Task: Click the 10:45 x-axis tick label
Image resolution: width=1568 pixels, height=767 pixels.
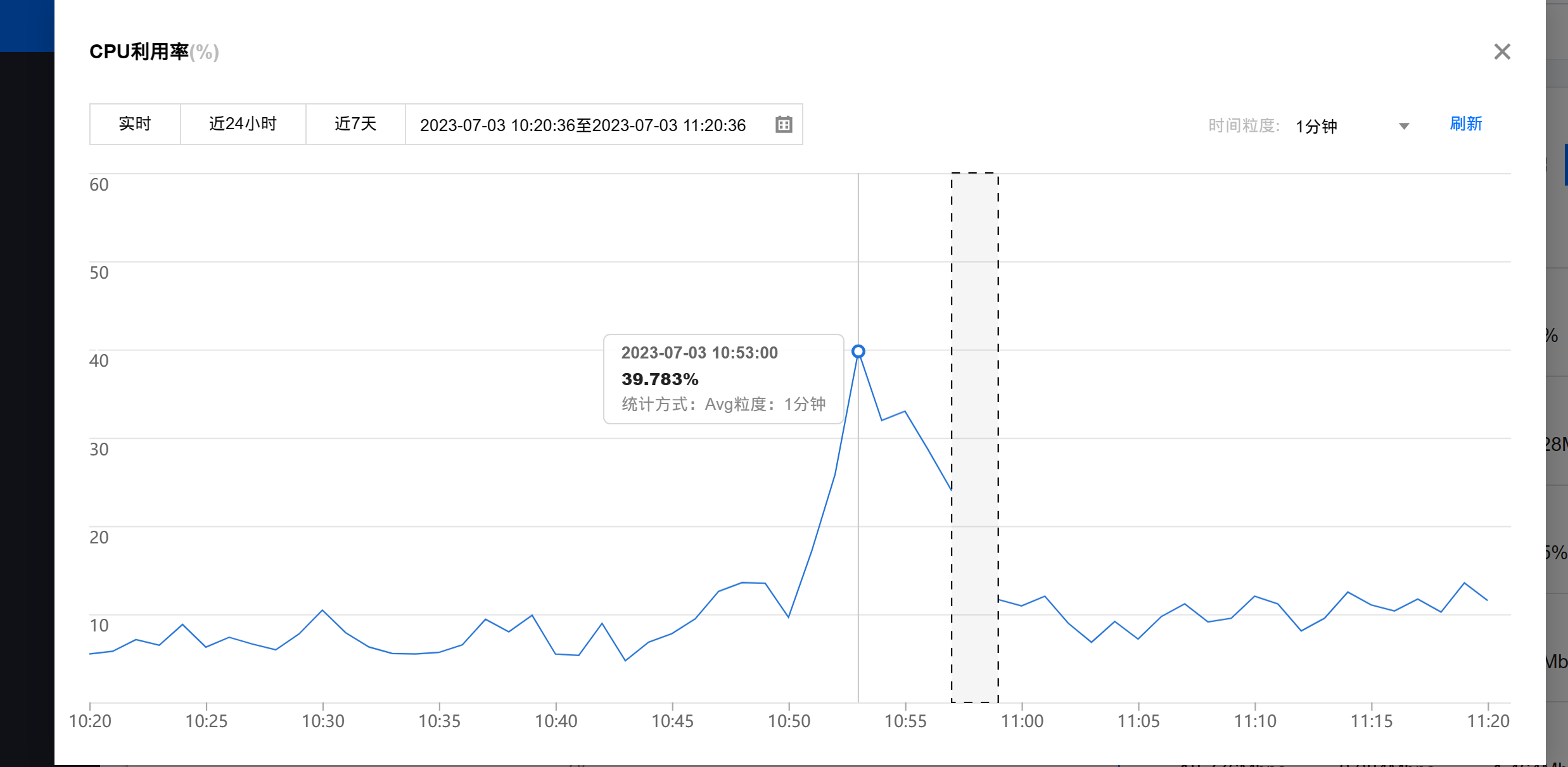Action: click(673, 721)
